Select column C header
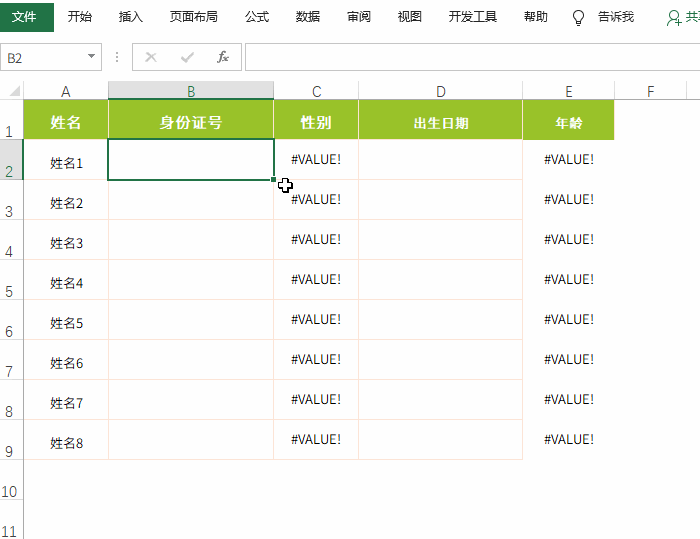 (x=316, y=91)
